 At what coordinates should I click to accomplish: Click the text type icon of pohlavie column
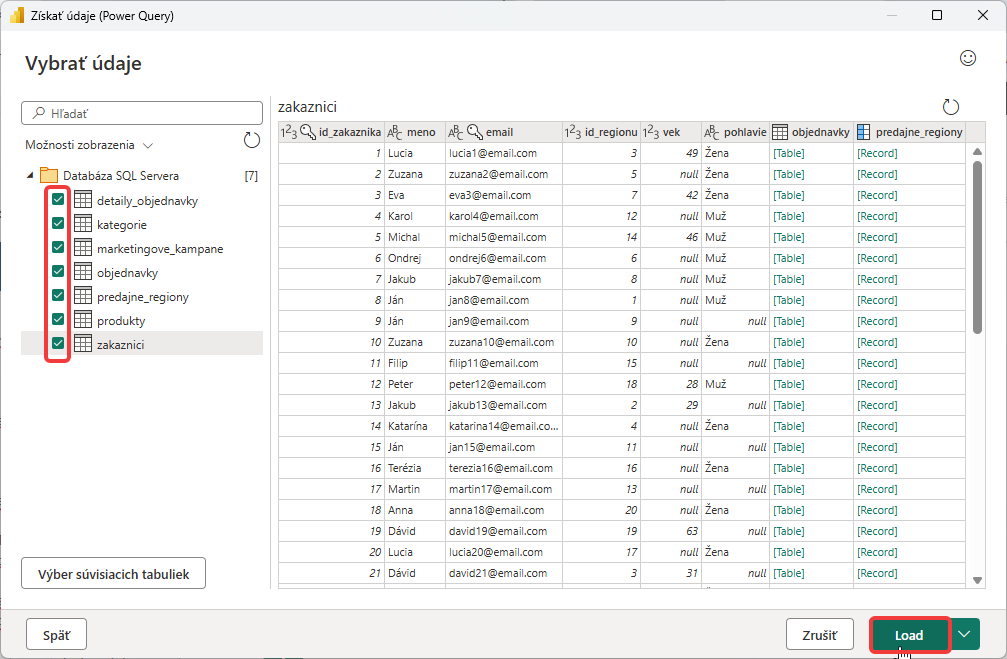tap(712, 132)
